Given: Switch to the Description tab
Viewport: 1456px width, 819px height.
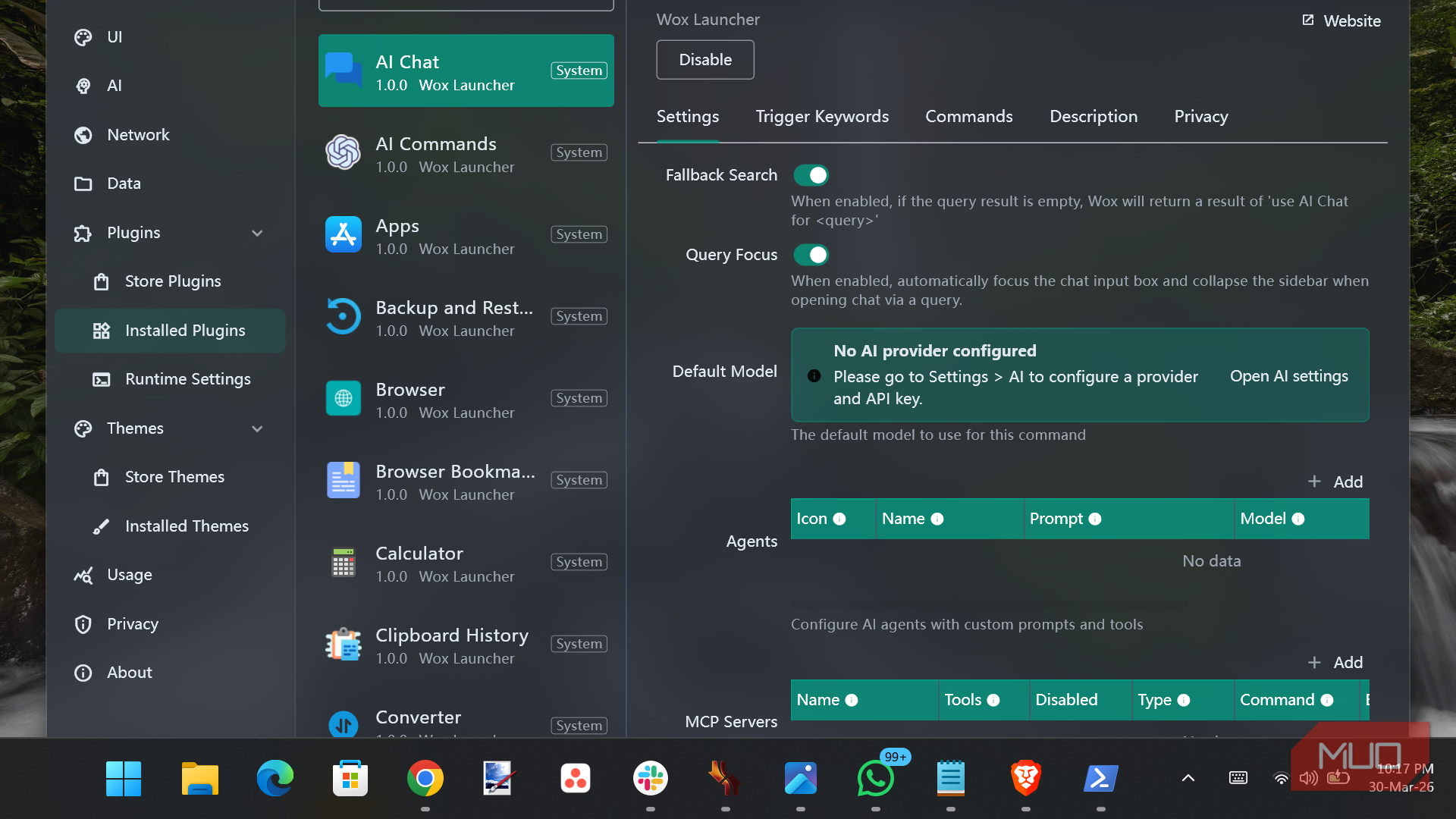Looking at the screenshot, I should point(1094,116).
